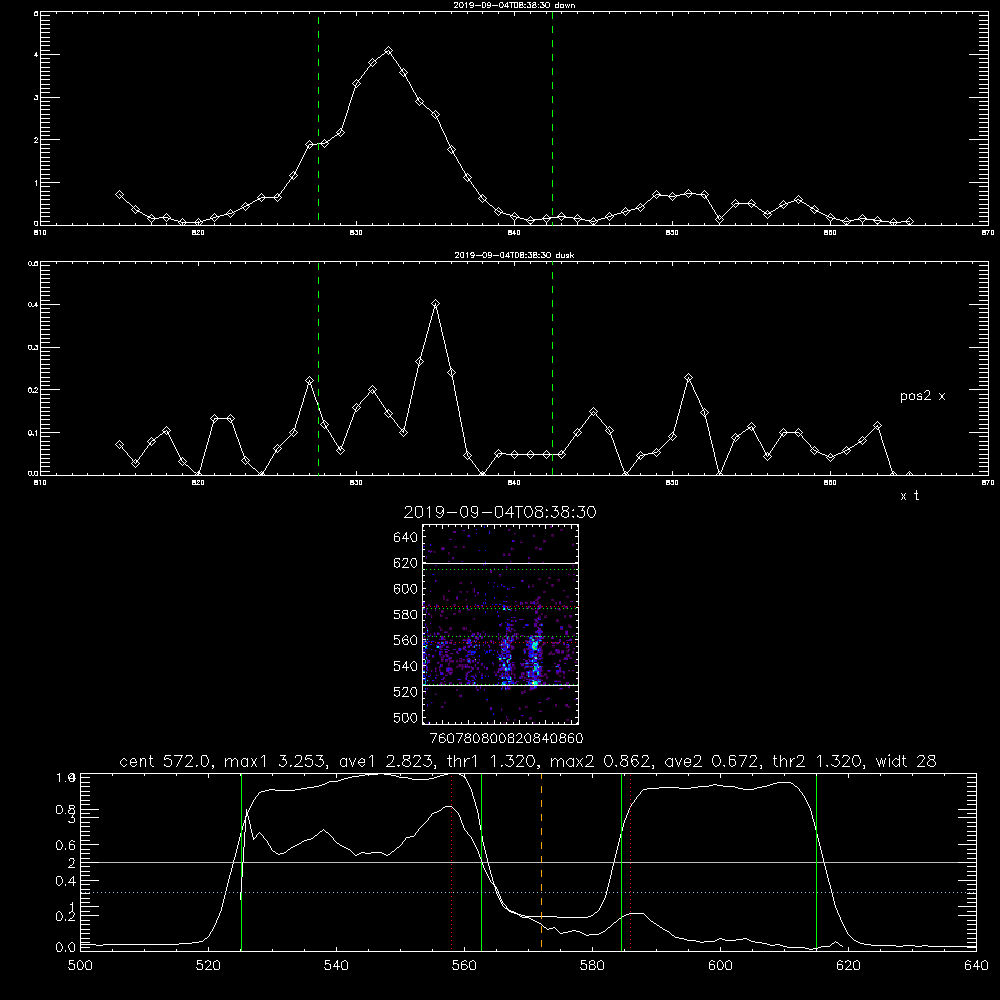Viewport: 1000px width, 1000px height.
Task: Click the '500' x-axis label of the bottom plot
Action: click(80, 966)
